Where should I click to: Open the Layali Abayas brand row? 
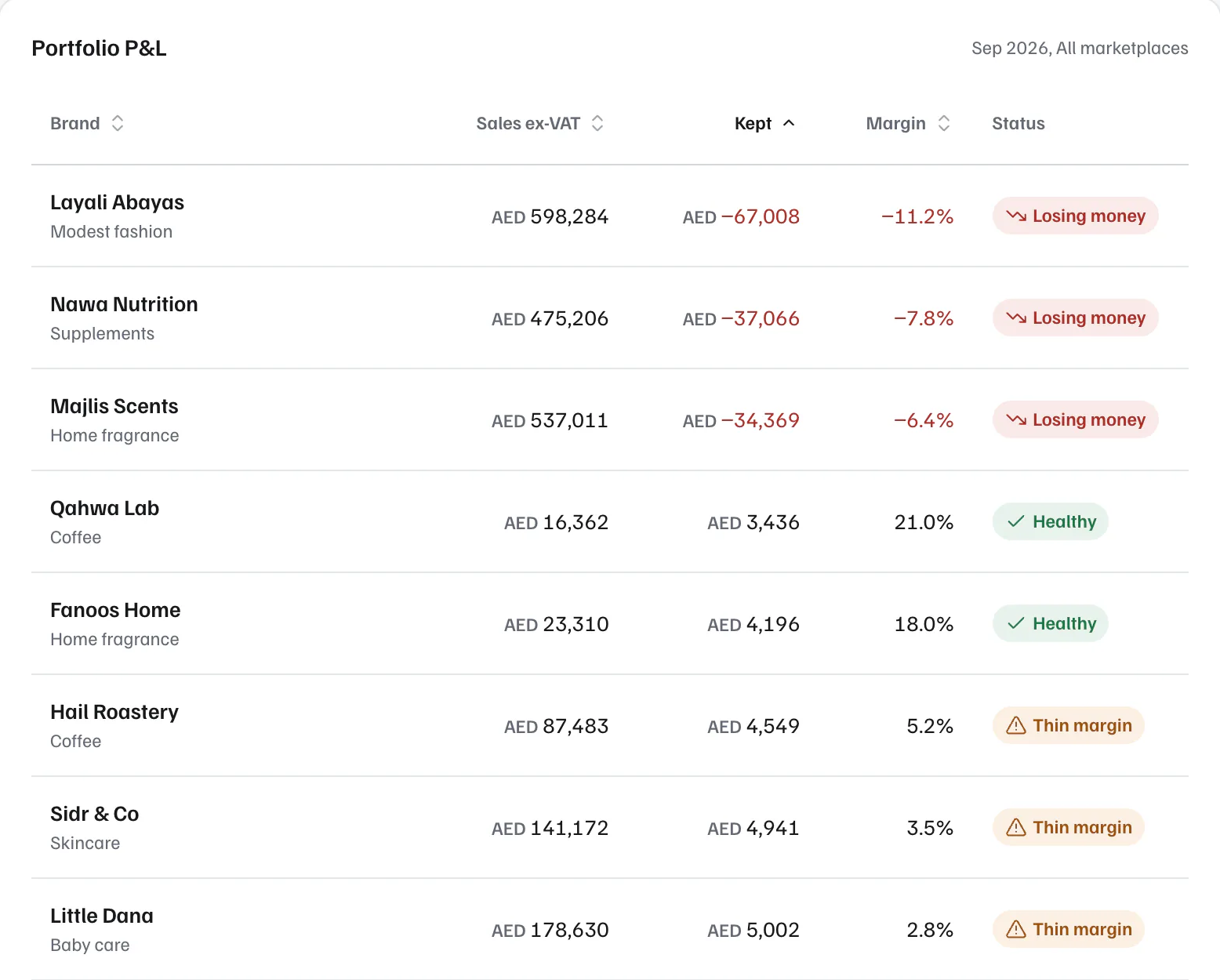click(610, 216)
